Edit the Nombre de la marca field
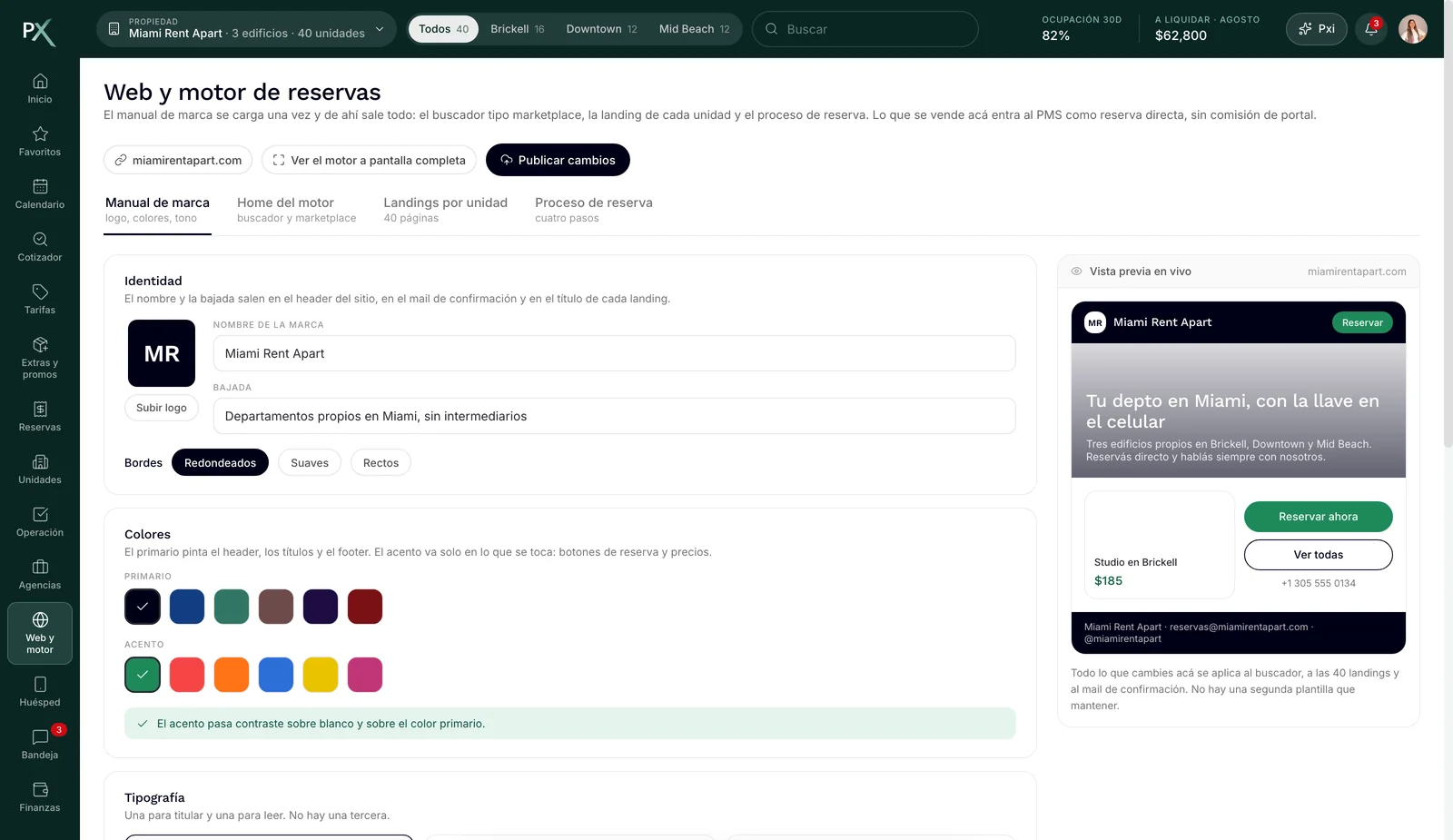 [x=615, y=353]
